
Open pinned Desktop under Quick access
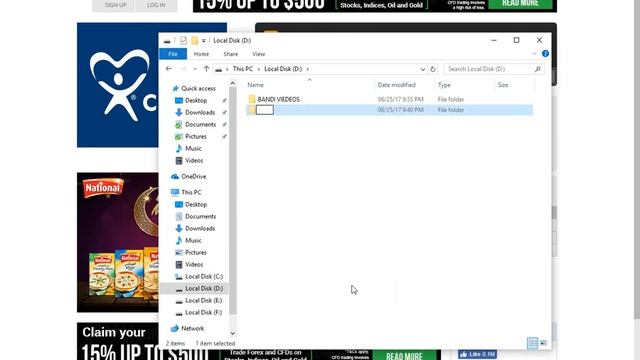(x=196, y=100)
